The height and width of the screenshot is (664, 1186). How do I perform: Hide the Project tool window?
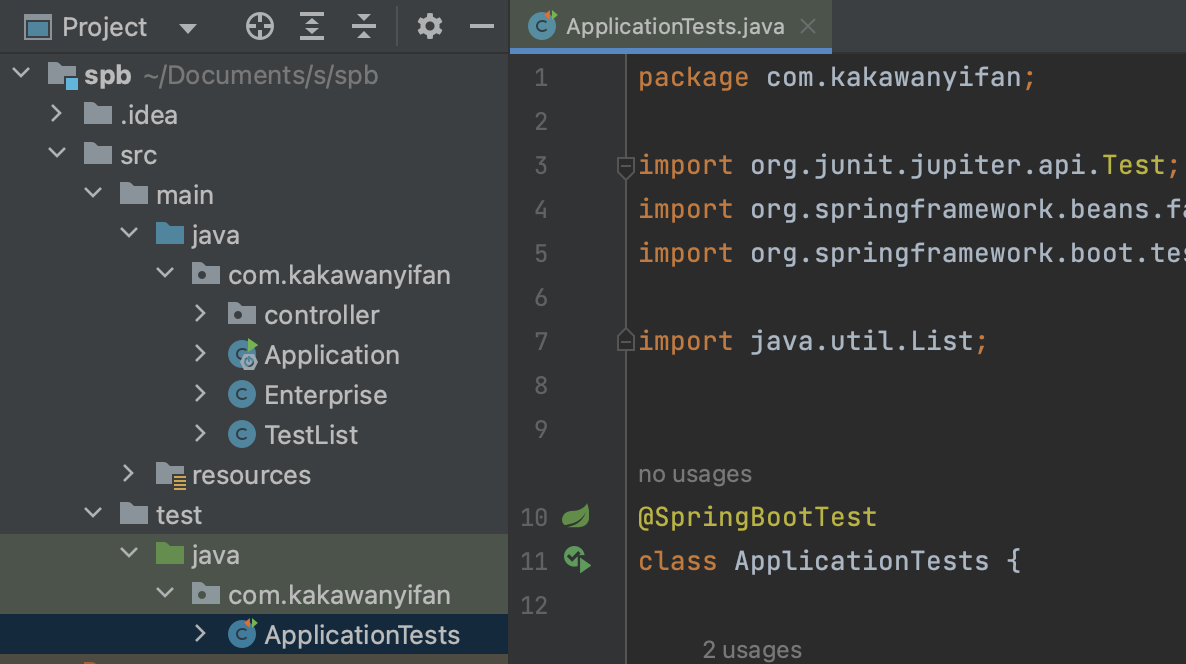pos(482,27)
